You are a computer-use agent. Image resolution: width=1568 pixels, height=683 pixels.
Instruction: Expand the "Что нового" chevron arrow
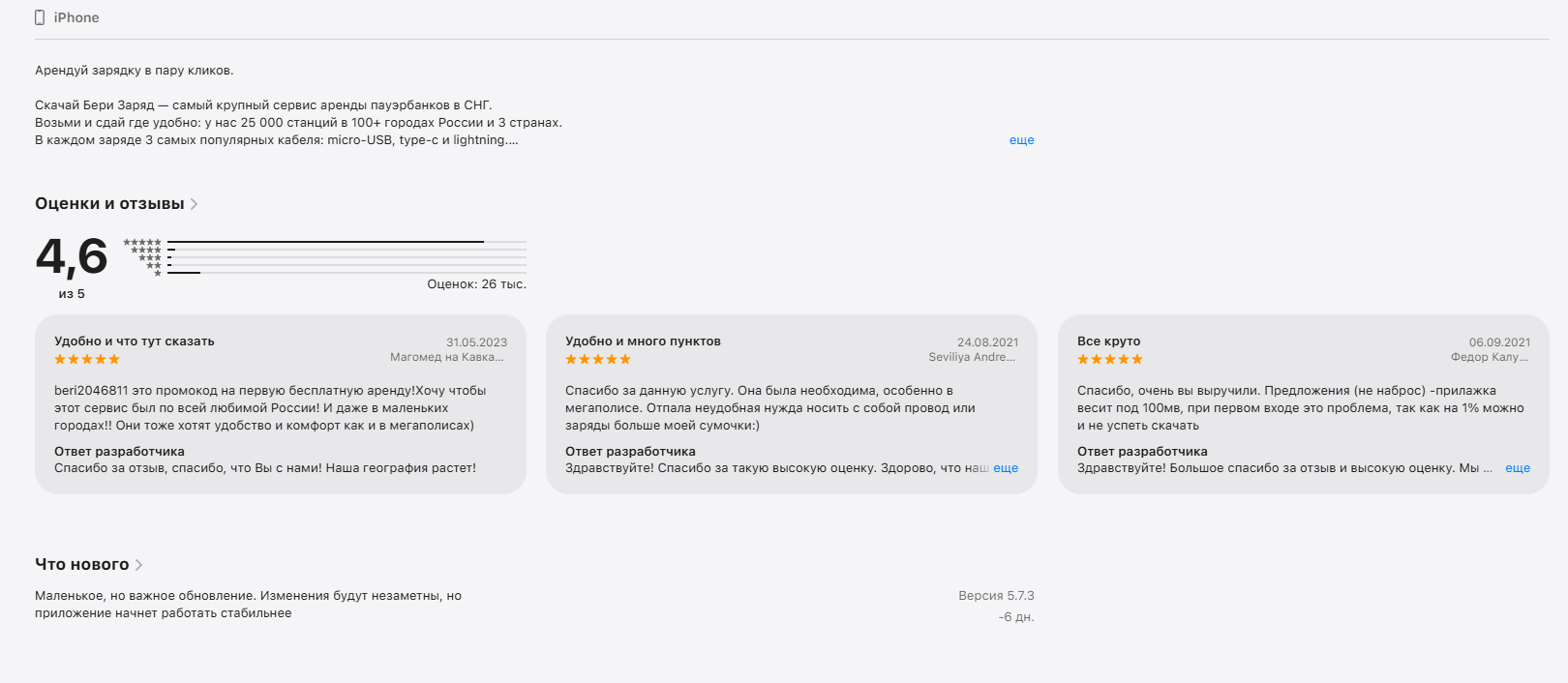click(139, 565)
